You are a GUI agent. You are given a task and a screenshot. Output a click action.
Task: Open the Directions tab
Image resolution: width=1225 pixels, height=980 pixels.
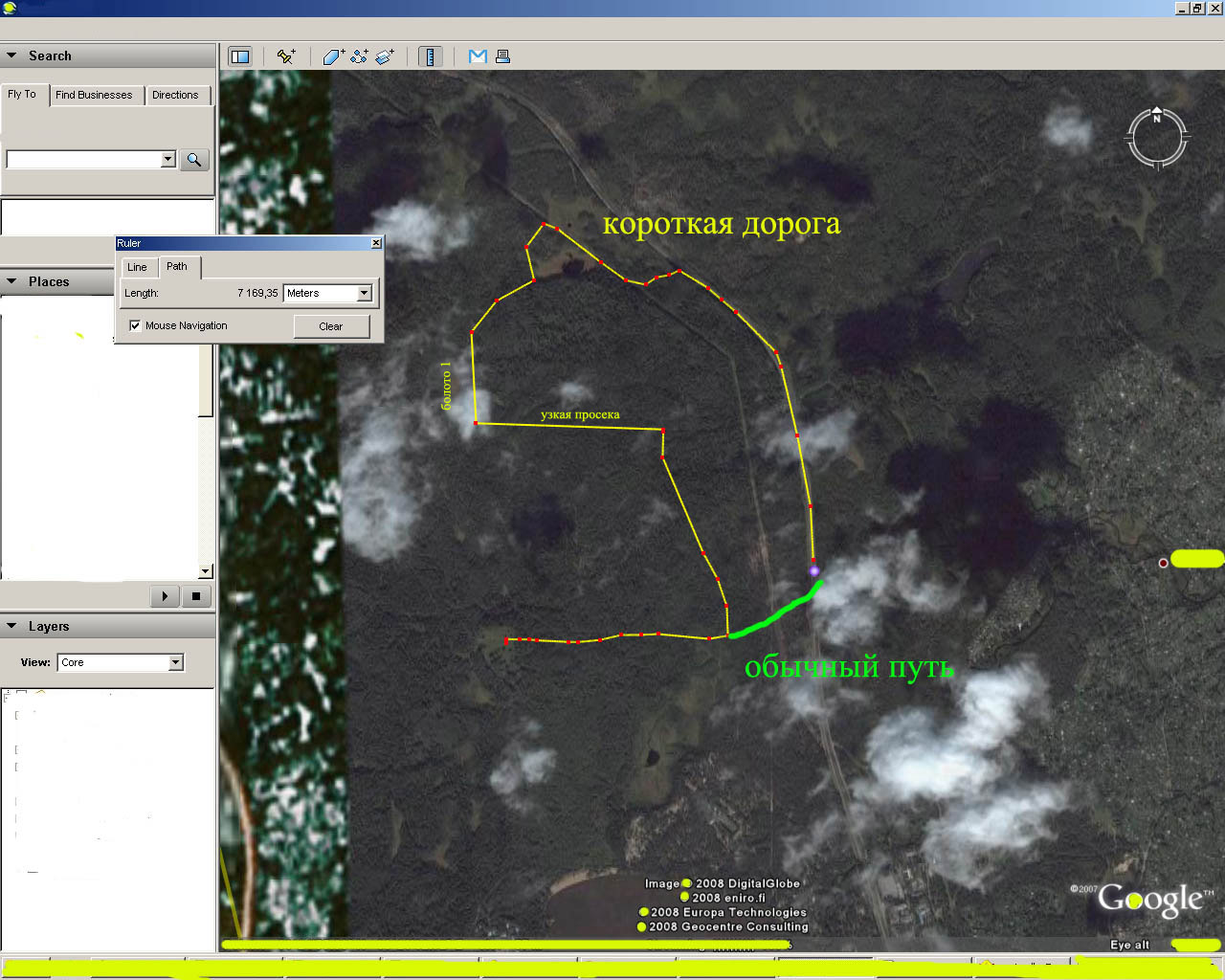point(175,95)
